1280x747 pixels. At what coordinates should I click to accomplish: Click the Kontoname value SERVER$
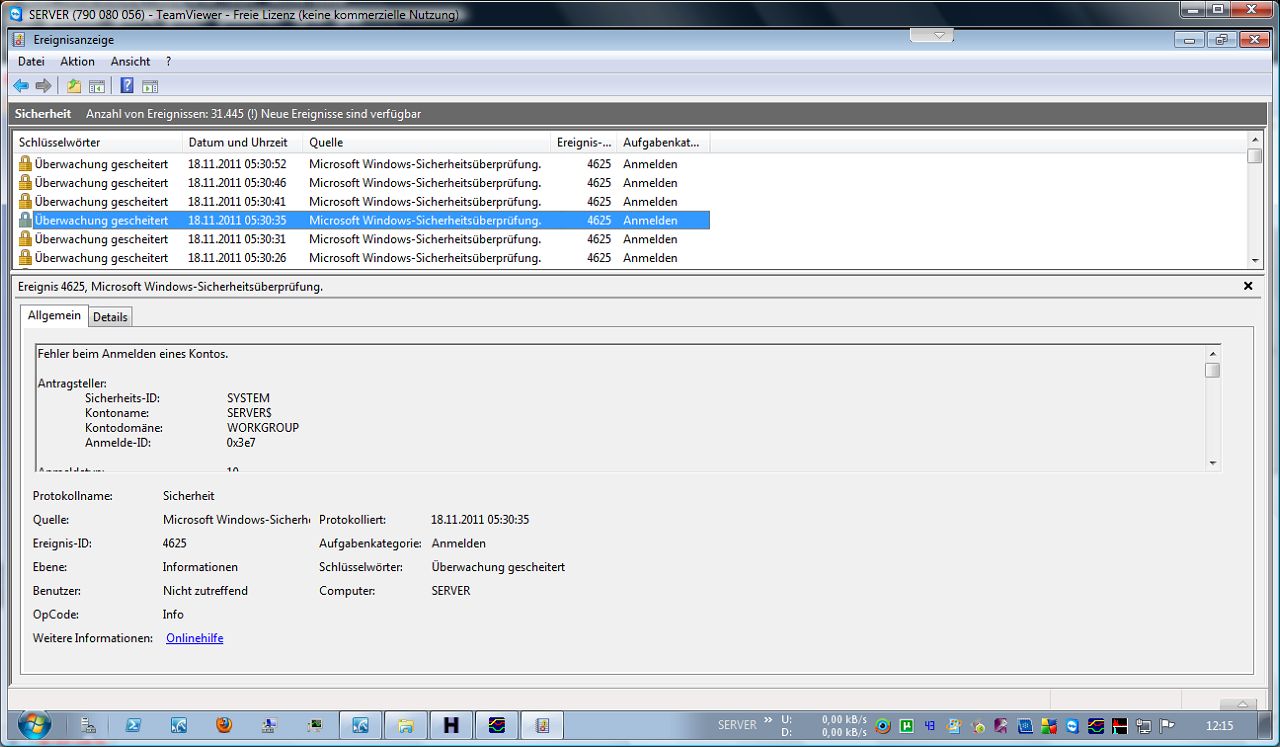coord(249,413)
